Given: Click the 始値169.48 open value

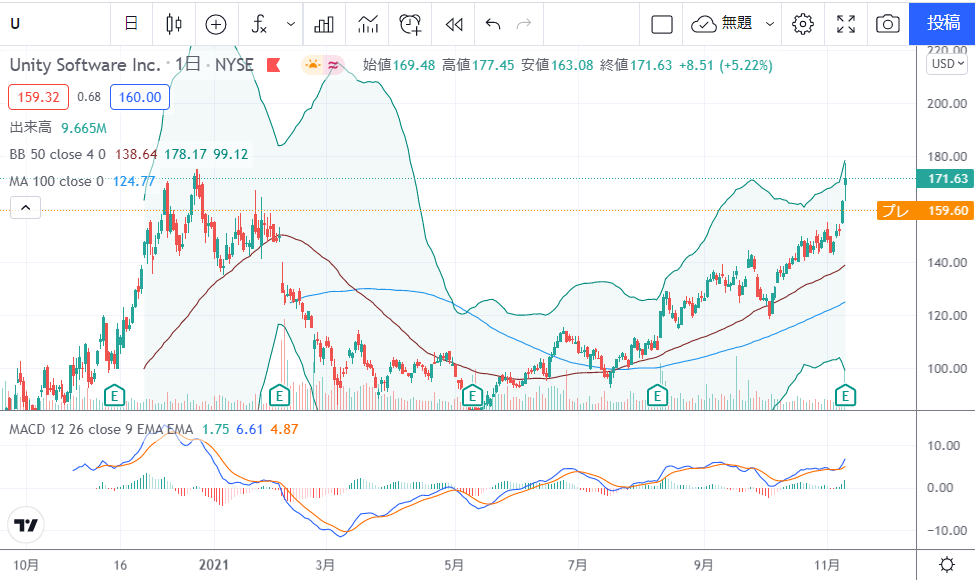Looking at the screenshot, I should pos(399,65).
